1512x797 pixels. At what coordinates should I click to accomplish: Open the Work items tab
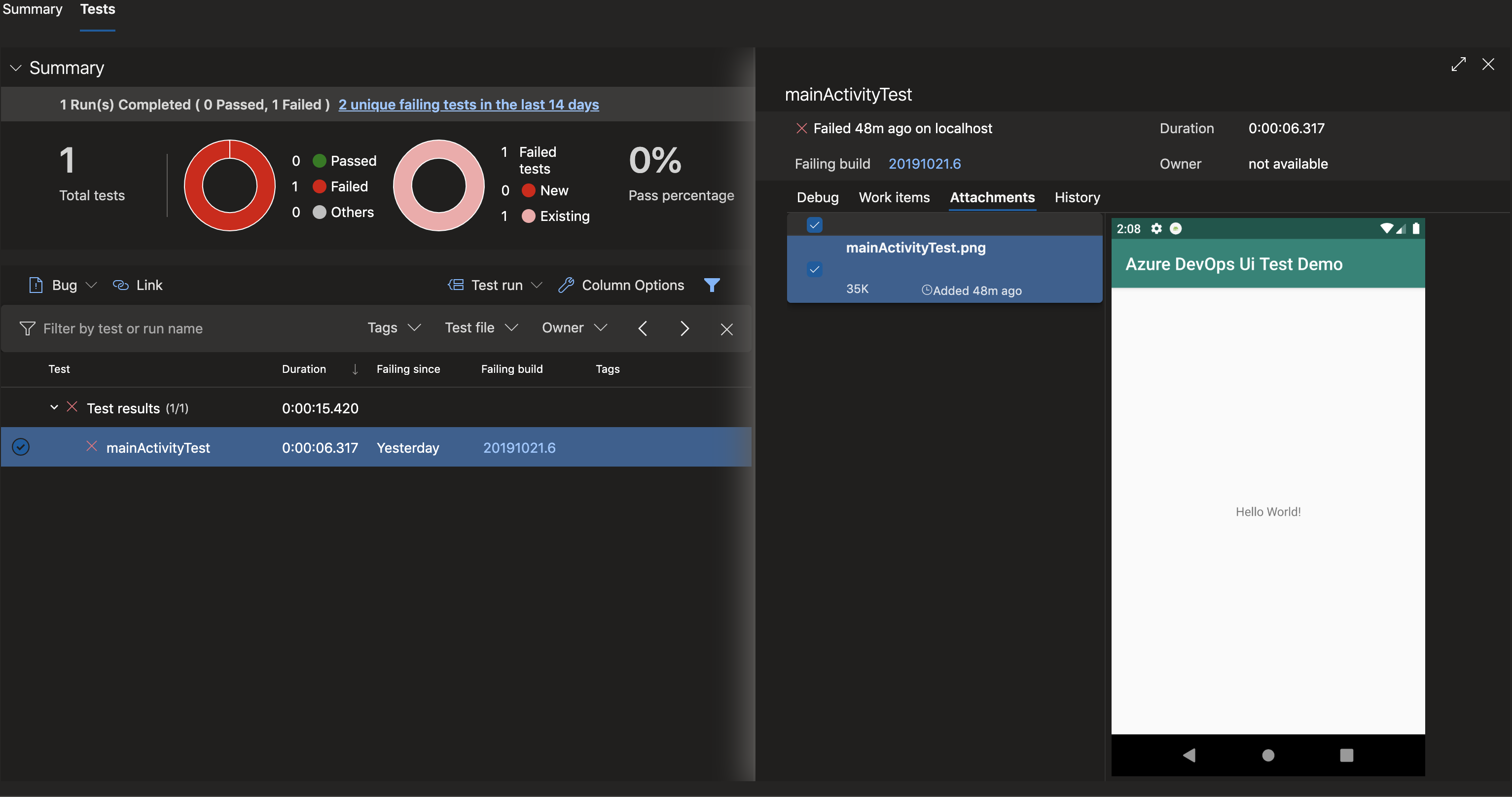[x=894, y=198]
